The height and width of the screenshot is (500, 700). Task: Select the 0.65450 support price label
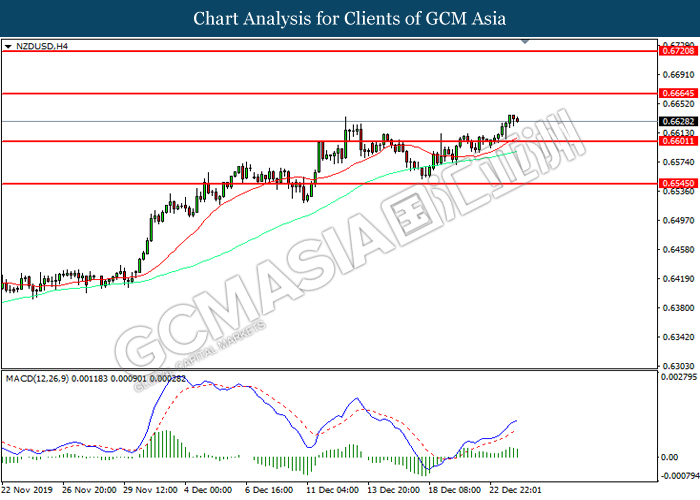point(678,183)
